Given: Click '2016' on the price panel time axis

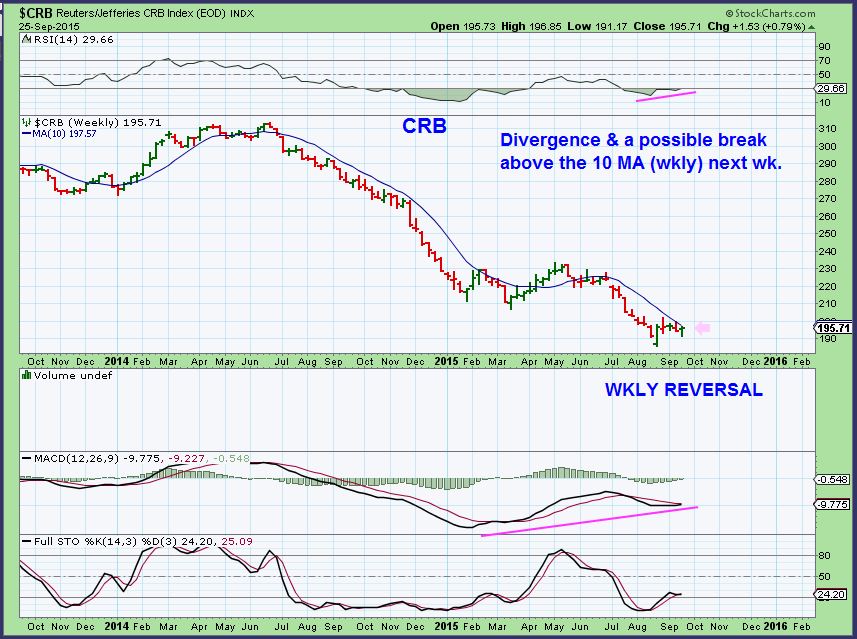Looking at the screenshot, I should click(x=776, y=361).
